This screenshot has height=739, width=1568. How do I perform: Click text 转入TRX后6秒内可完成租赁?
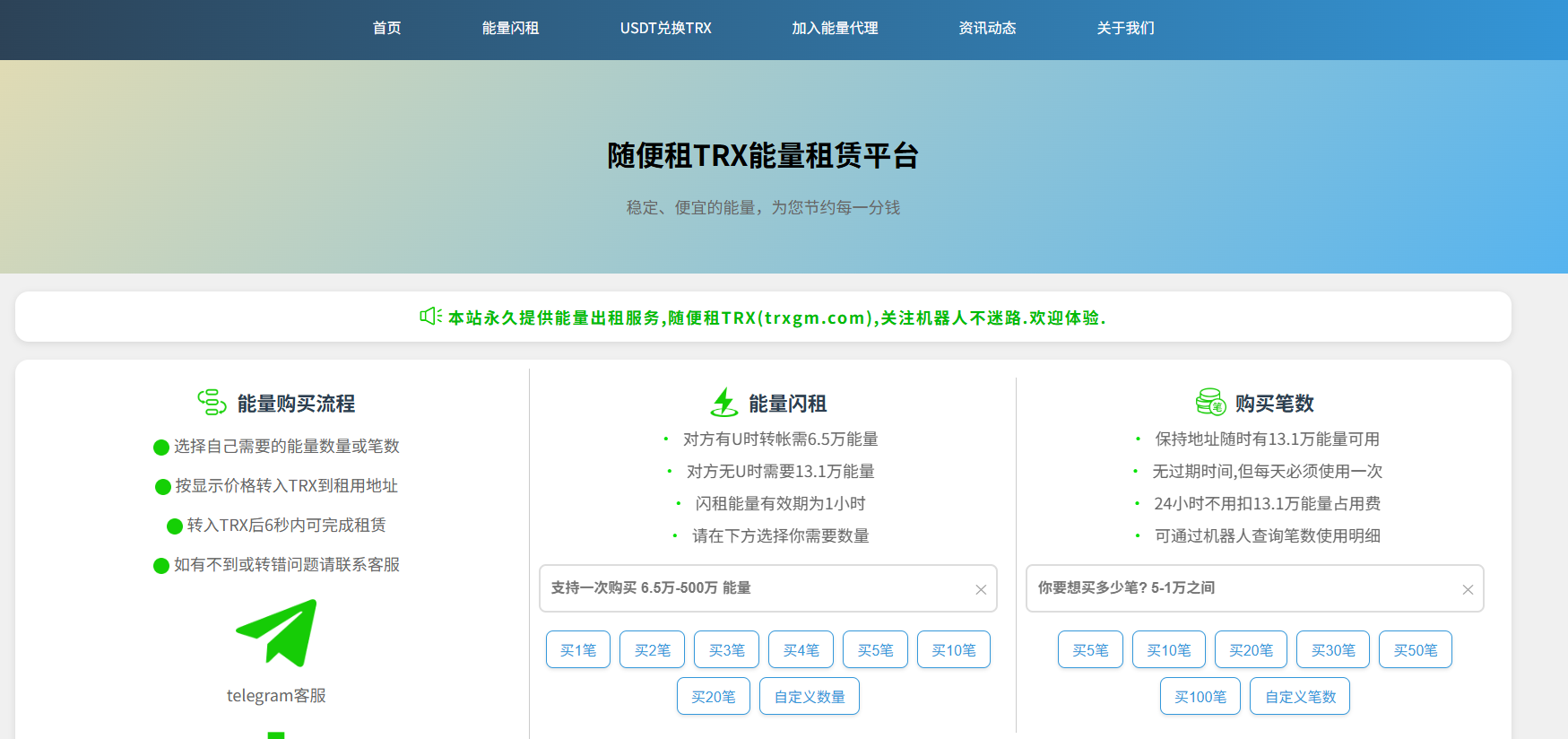tap(287, 525)
